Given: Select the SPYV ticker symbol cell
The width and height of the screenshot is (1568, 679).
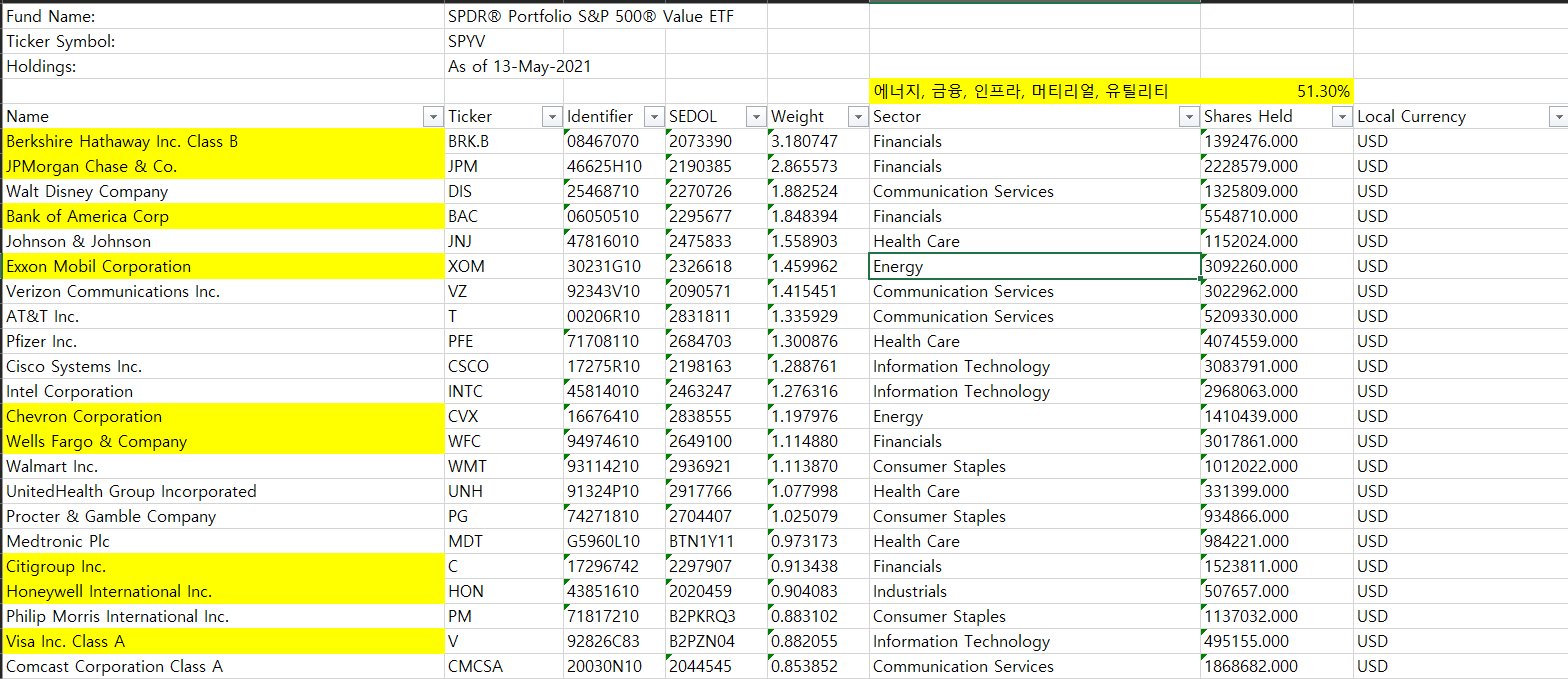Looking at the screenshot, I should (x=504, y=42).
